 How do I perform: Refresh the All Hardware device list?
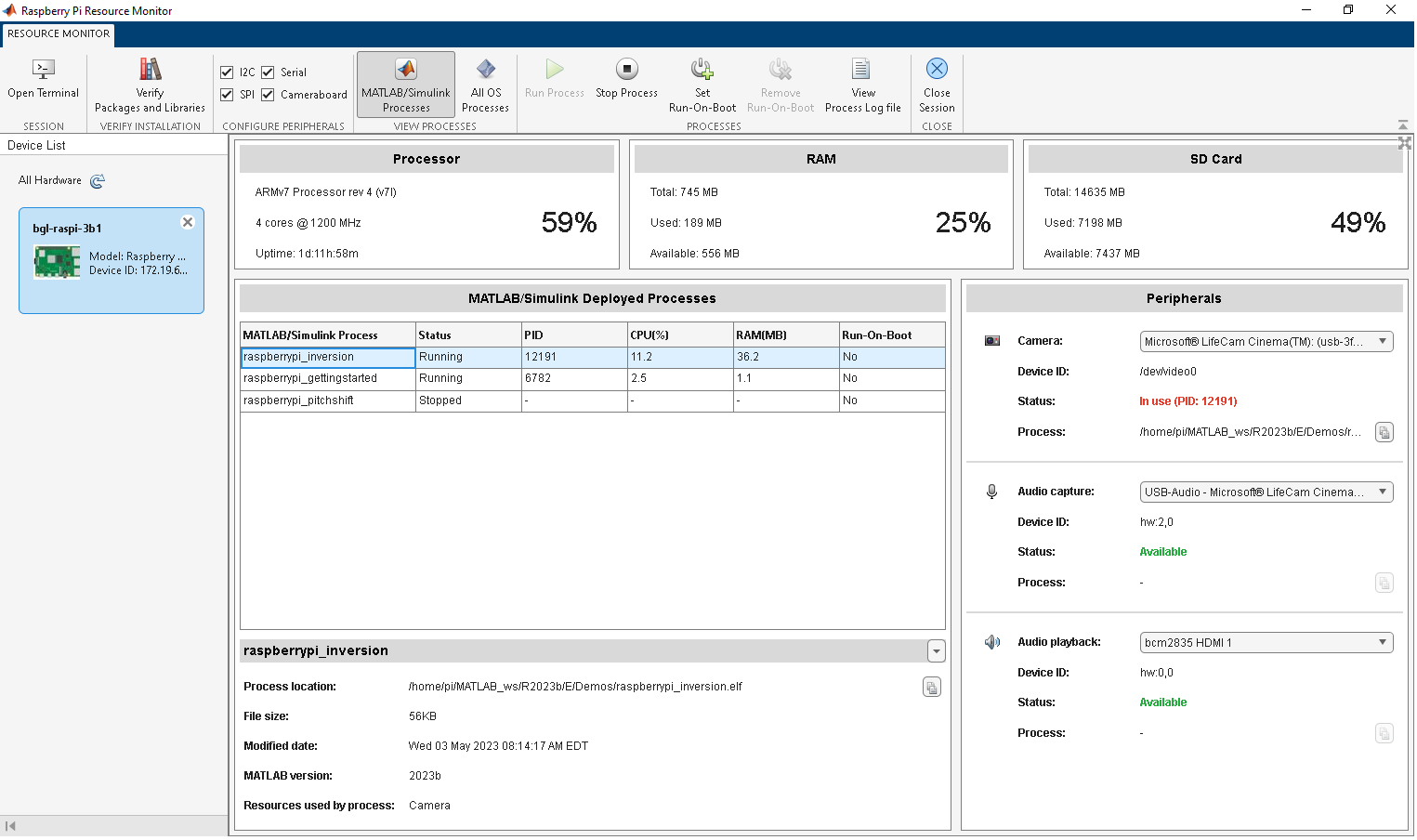(x=98, y=181)
